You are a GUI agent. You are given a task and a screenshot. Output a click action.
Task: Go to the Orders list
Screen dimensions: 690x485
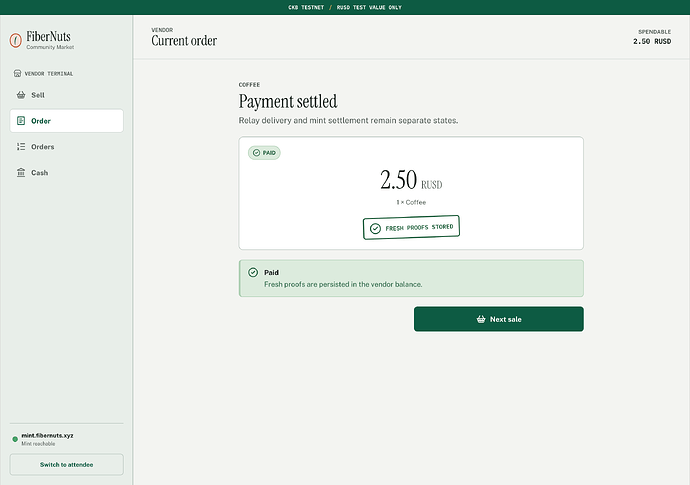(x=66, y=147)
